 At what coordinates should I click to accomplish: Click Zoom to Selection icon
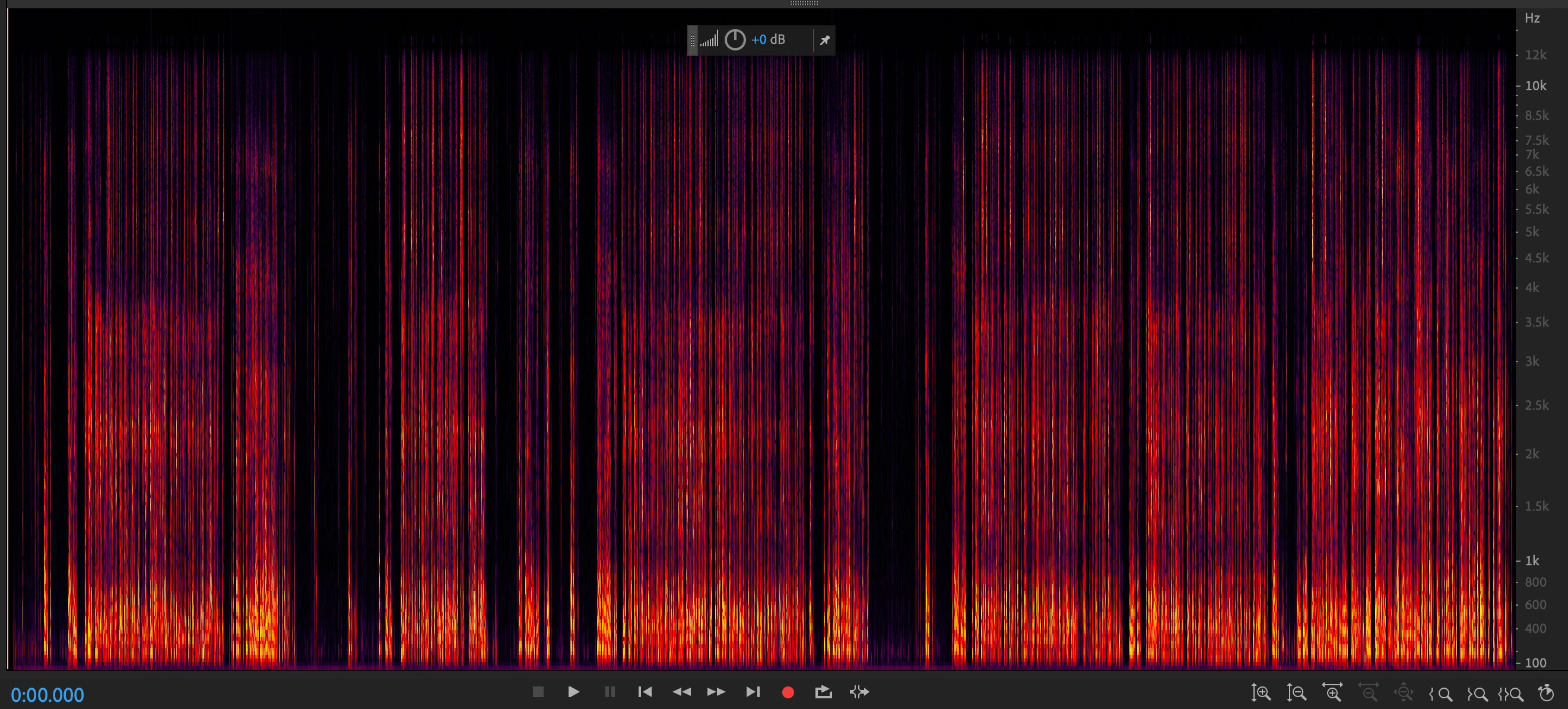click(x=1512, y=694)
